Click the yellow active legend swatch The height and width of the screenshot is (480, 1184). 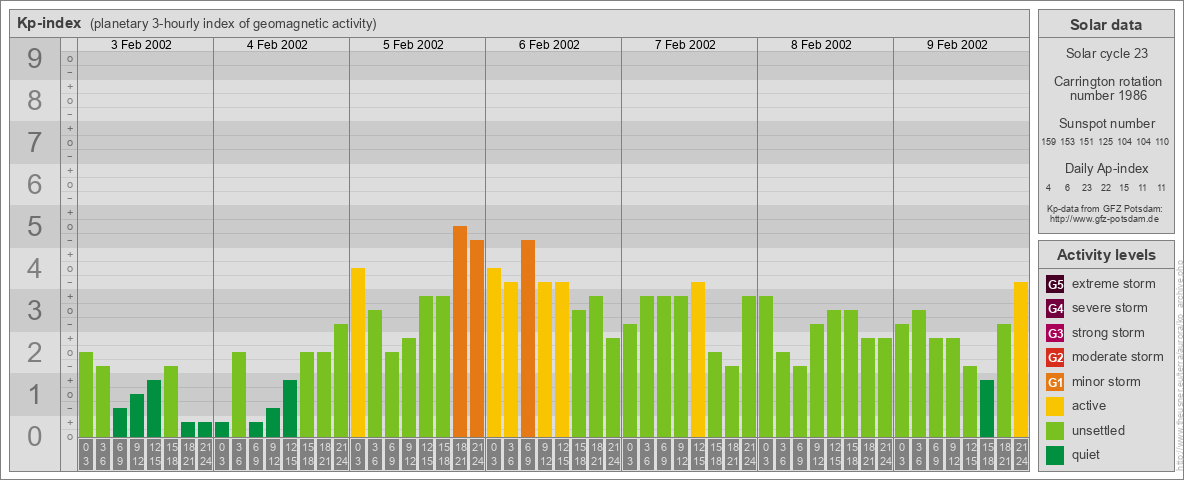(1055, 406)
